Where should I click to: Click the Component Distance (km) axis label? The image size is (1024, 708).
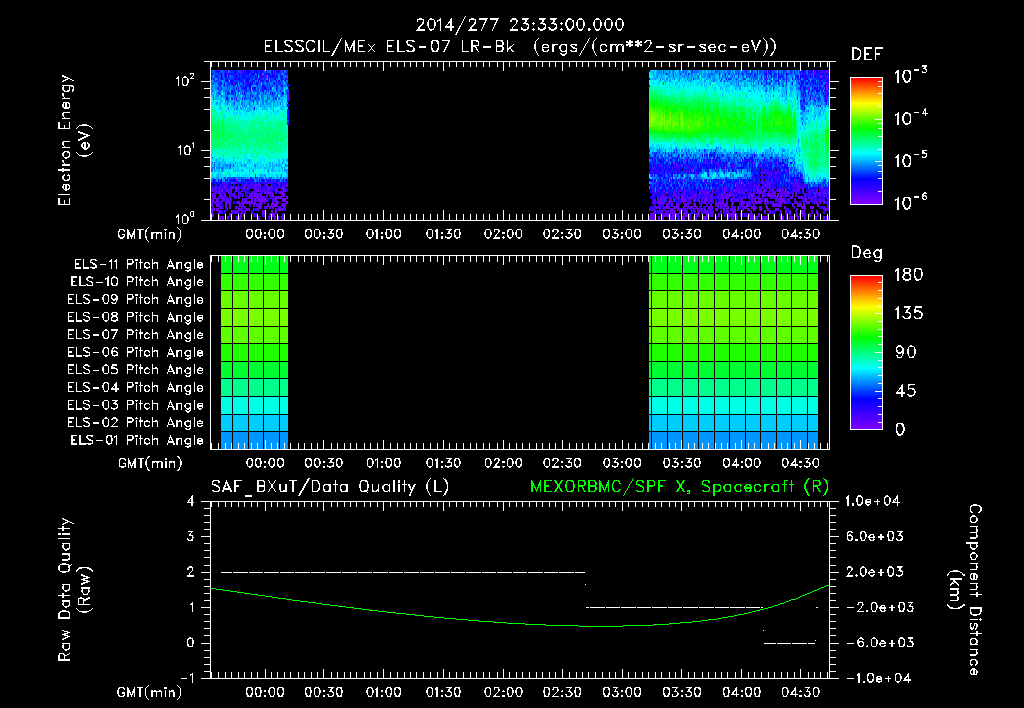[965, 590]
